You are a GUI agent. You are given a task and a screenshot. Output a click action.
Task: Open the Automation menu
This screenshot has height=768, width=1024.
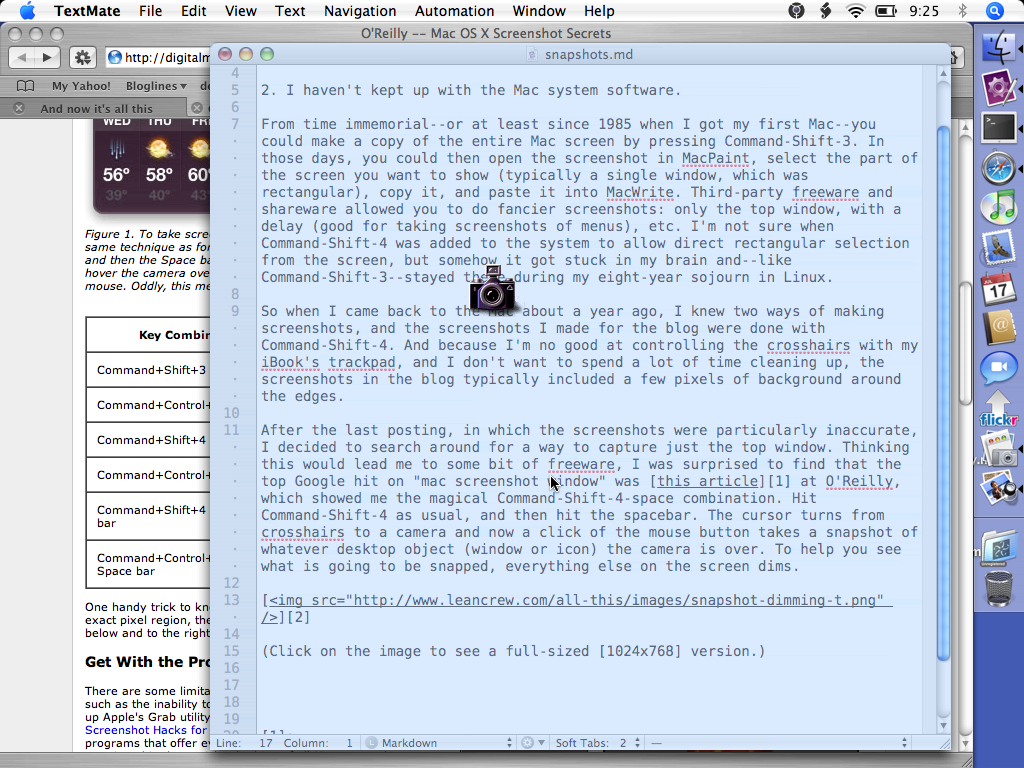(455, 11)
